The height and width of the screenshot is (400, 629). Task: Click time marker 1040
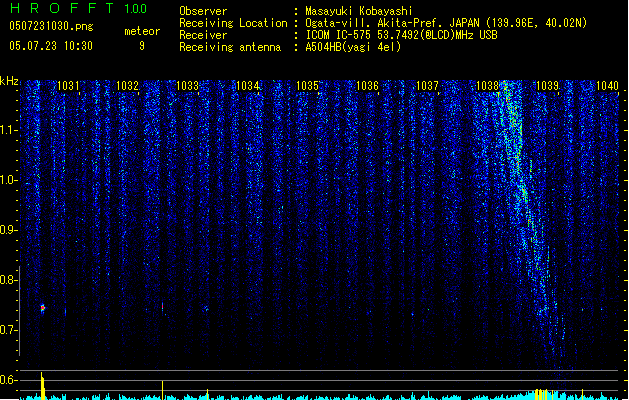[x=607, y=86]
